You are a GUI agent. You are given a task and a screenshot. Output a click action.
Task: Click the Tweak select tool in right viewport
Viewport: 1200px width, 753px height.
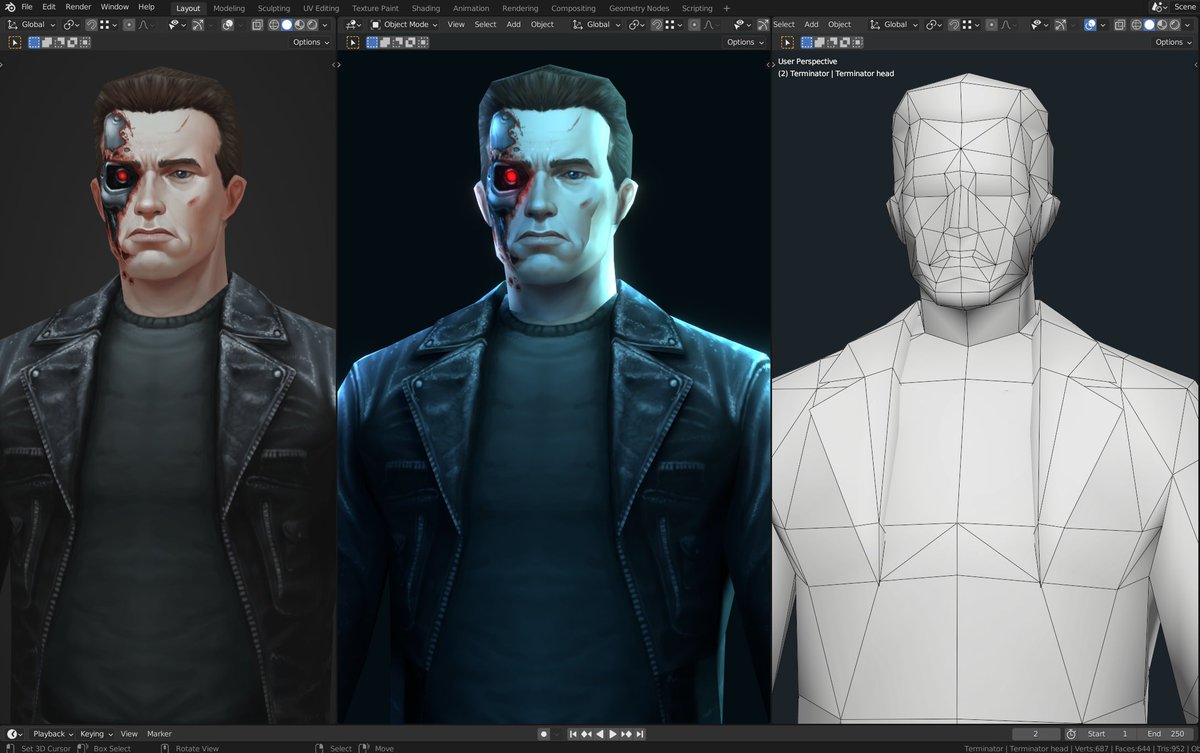click(x=787, y=42)
